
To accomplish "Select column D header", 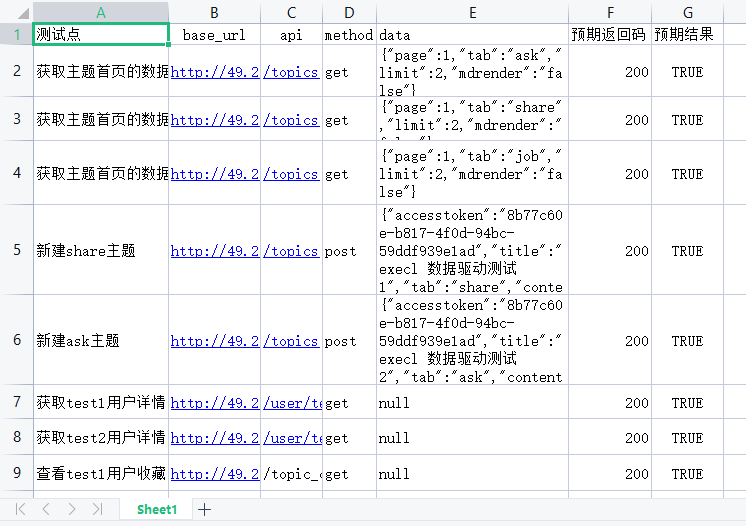I will point(350,12).
